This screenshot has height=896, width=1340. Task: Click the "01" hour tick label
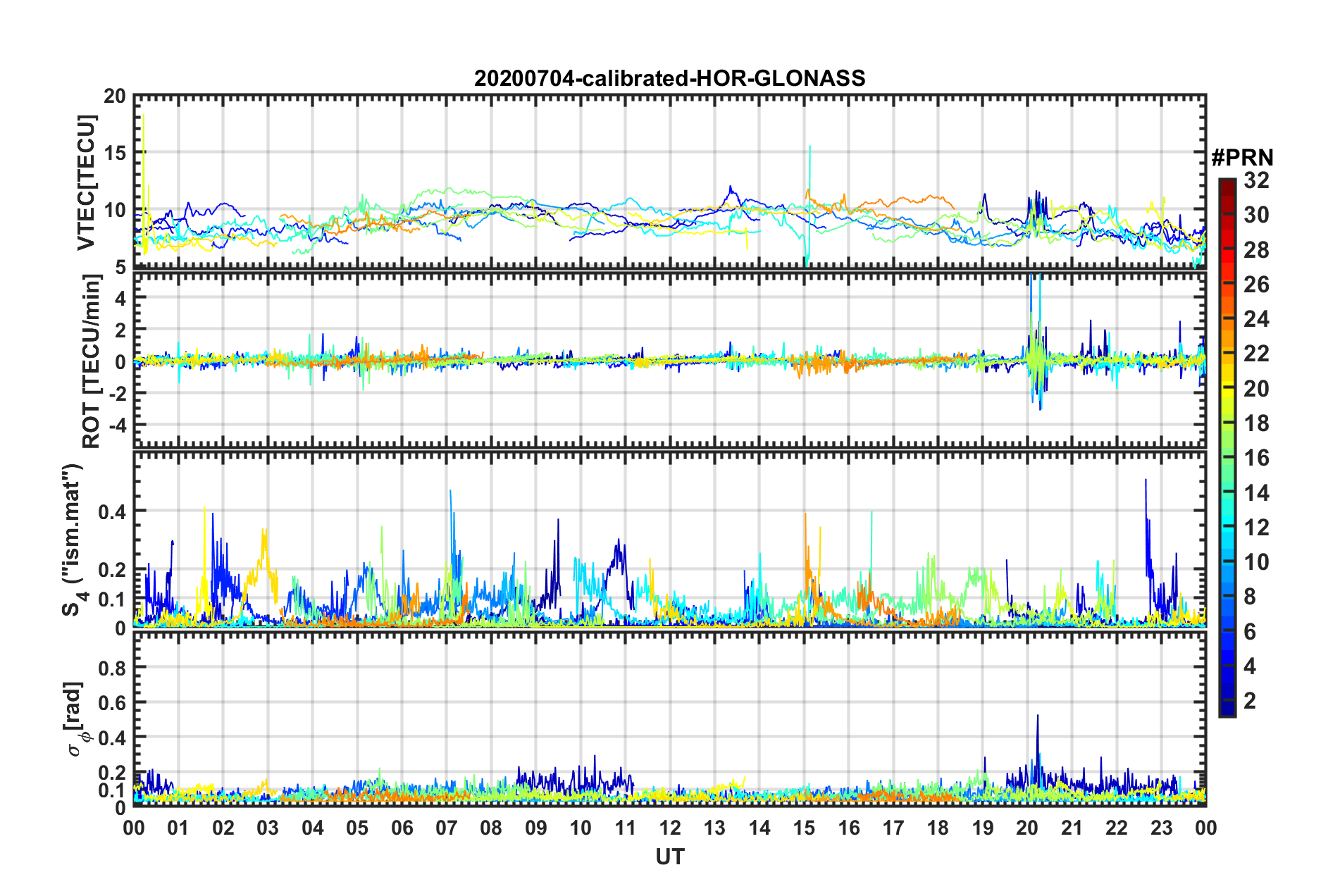click(x=178, y=828)
